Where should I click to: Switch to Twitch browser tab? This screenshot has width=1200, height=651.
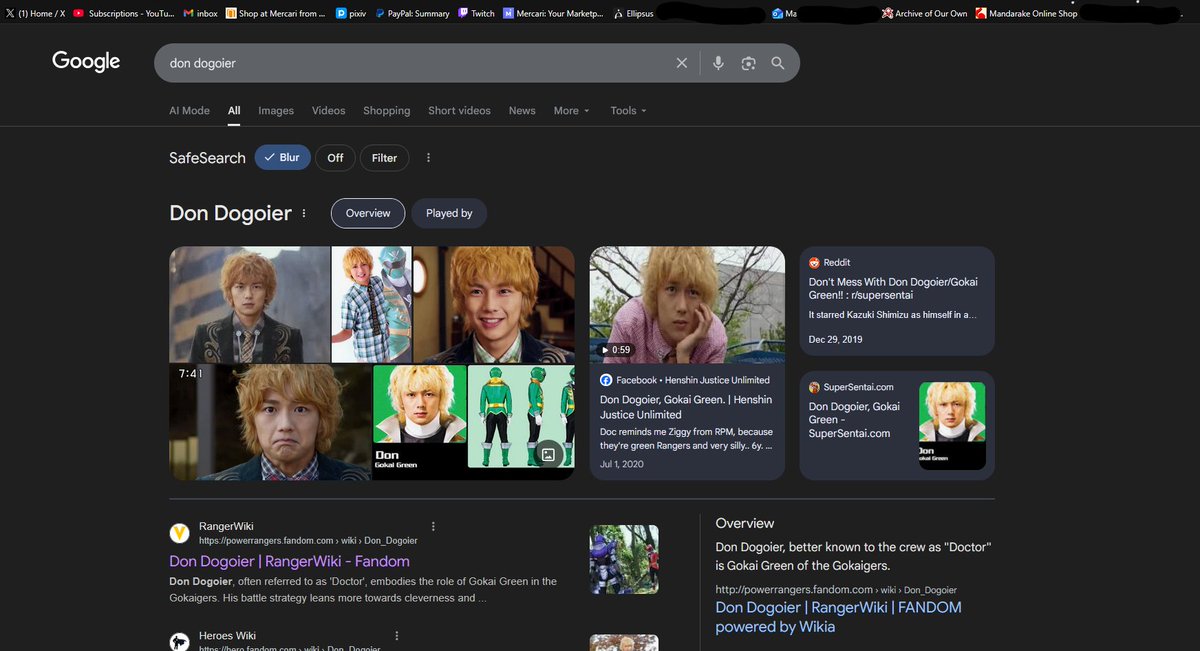(x=476, y=14)
